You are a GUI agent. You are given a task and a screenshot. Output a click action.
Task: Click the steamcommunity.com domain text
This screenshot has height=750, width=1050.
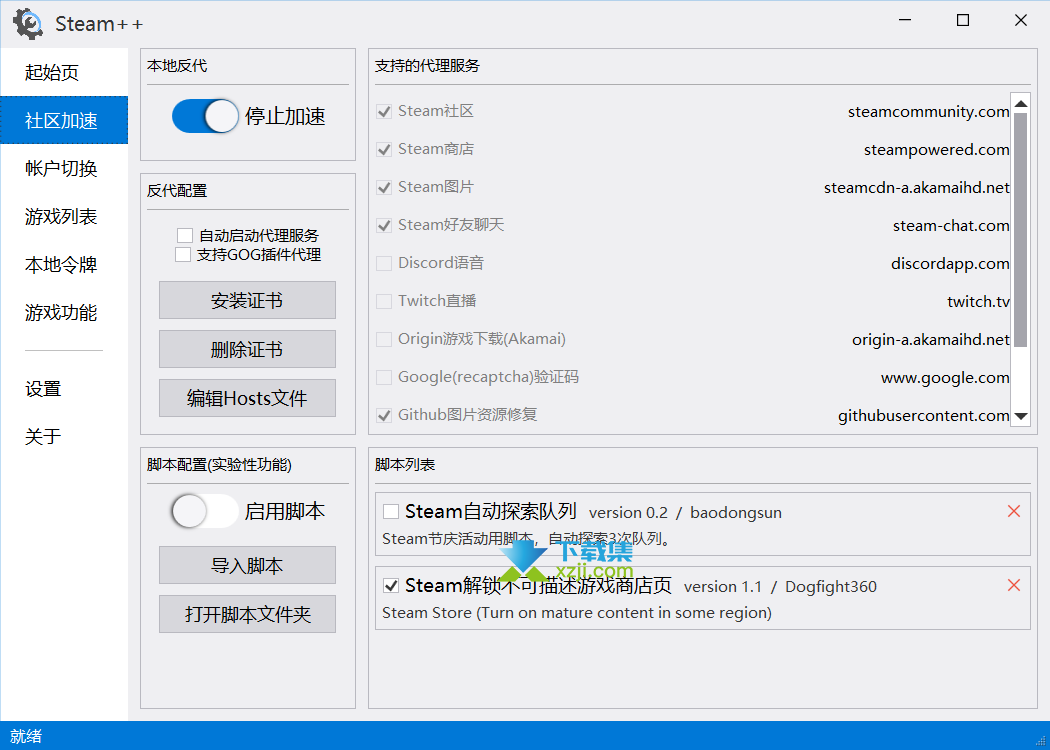point(928,112)
